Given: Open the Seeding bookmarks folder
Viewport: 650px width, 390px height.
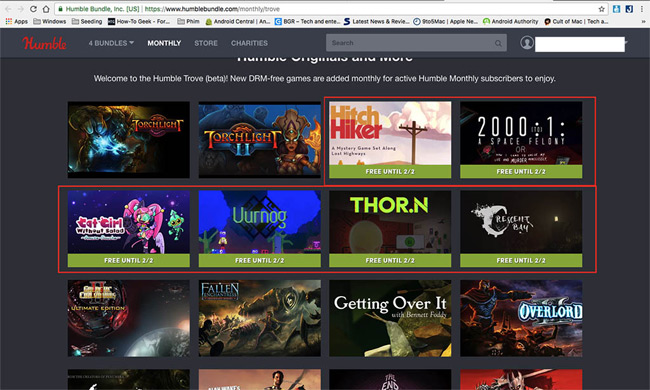Looking at the screenshot, I should (87, 21).
